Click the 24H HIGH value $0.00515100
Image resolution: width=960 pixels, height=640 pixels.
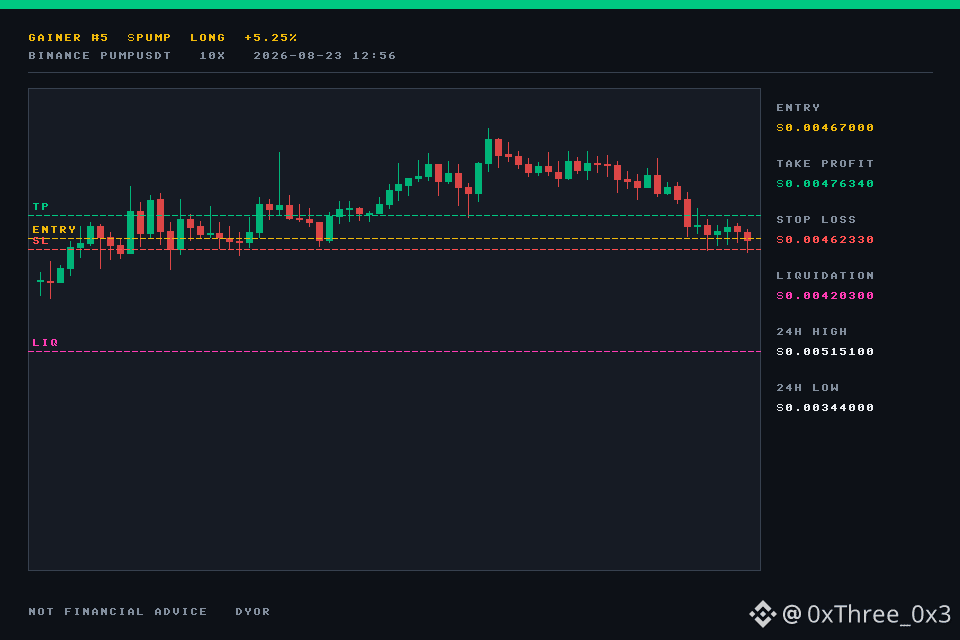click(825, 352)
